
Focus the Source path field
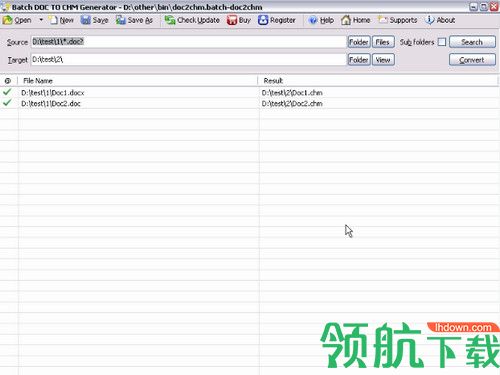(188, 42)
